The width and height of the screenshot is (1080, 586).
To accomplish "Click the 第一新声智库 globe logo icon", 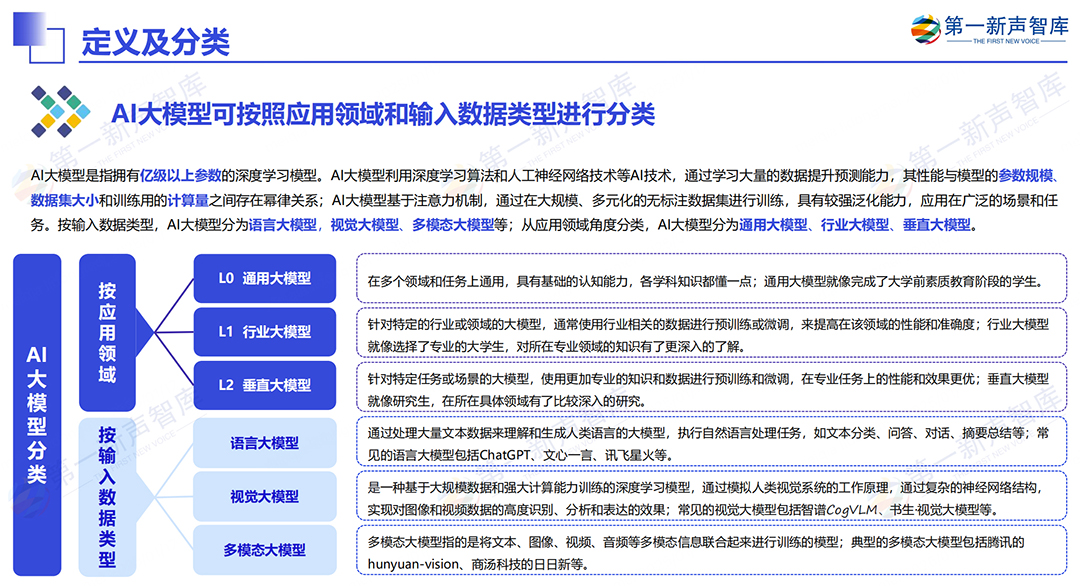I will click(925, 30).
